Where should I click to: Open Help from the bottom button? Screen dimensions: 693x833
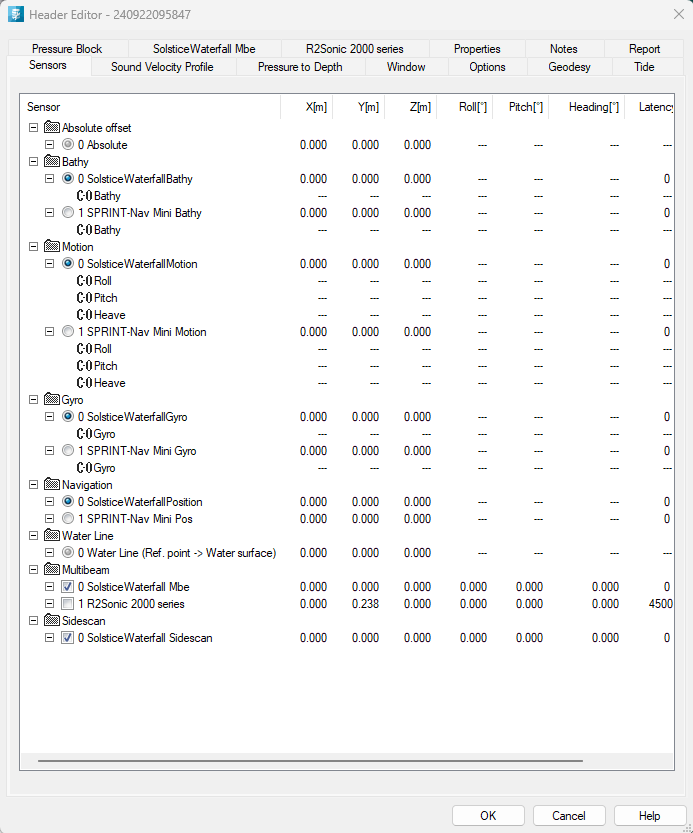coord(649,815)
